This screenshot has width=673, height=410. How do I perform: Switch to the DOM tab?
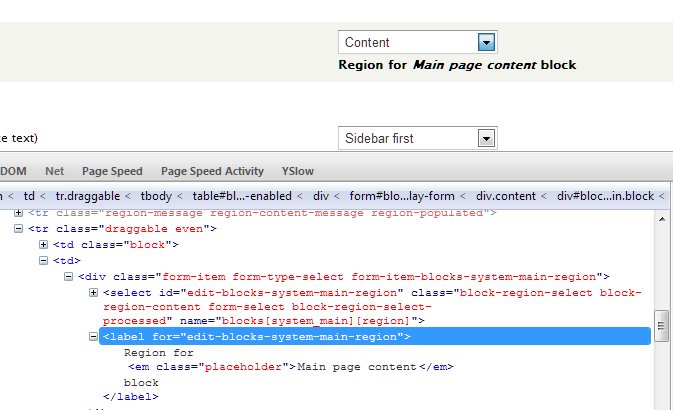pos(13,171)
